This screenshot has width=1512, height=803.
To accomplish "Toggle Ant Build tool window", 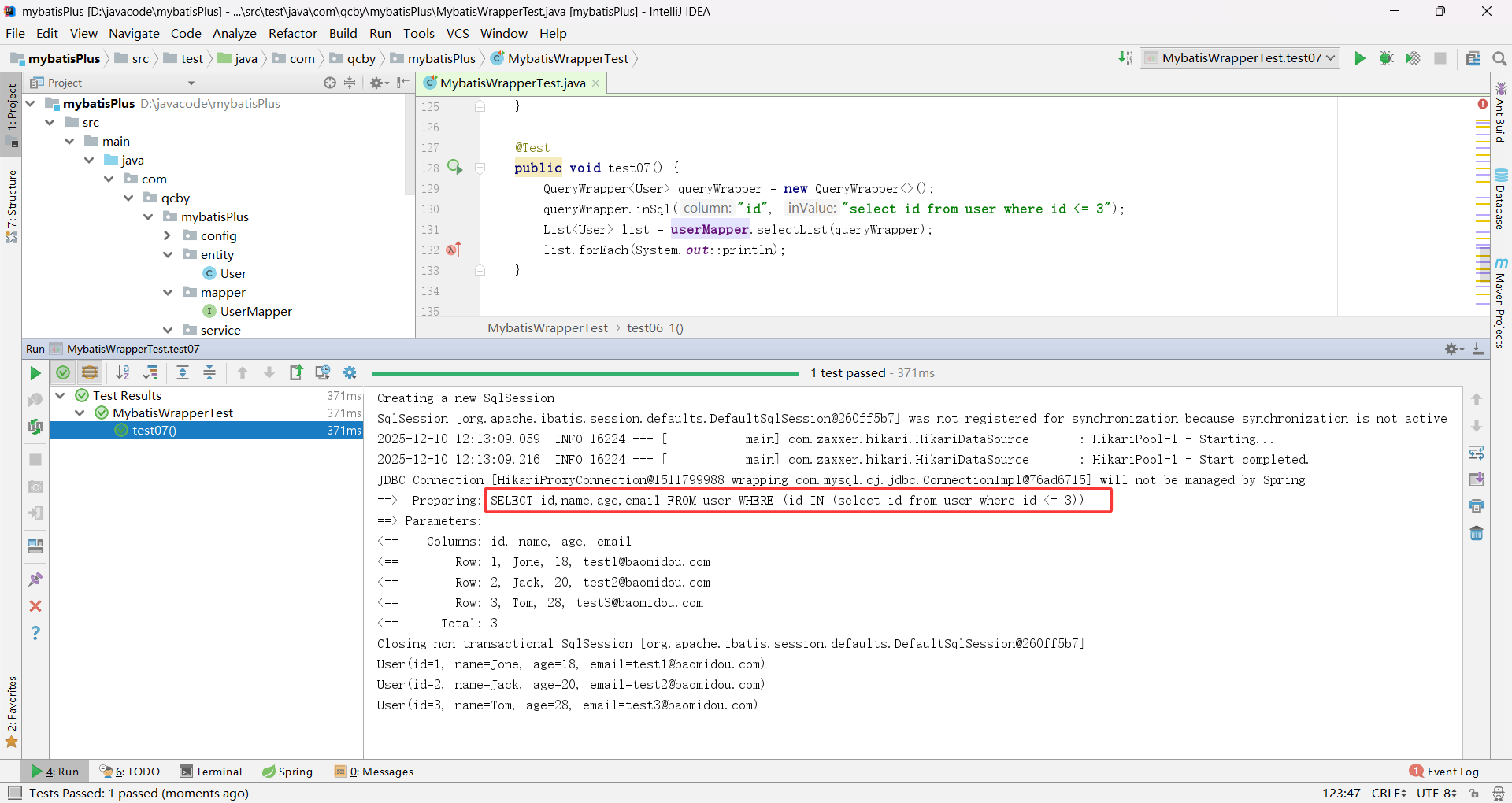I will point(1501,113).
